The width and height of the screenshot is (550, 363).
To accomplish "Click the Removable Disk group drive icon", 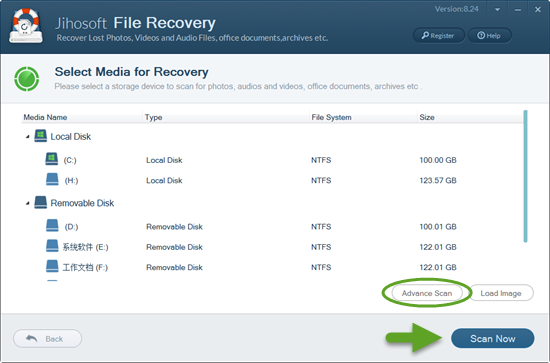I will [x=40, y=202].
